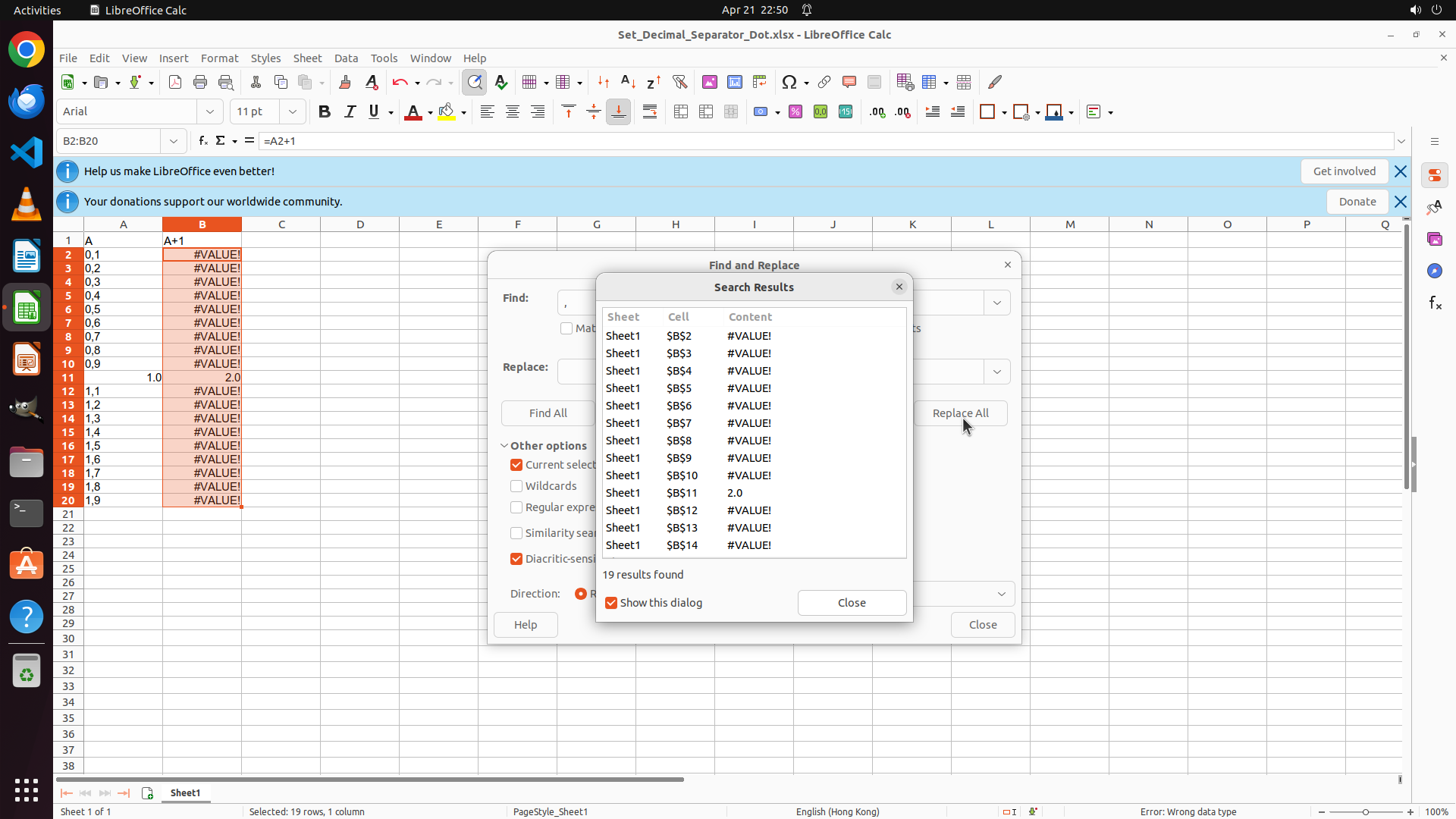Toggle the Current selection only checkbox
Image resolution: width=1456 pixels, height=819 pixels.
pos(516,465)
